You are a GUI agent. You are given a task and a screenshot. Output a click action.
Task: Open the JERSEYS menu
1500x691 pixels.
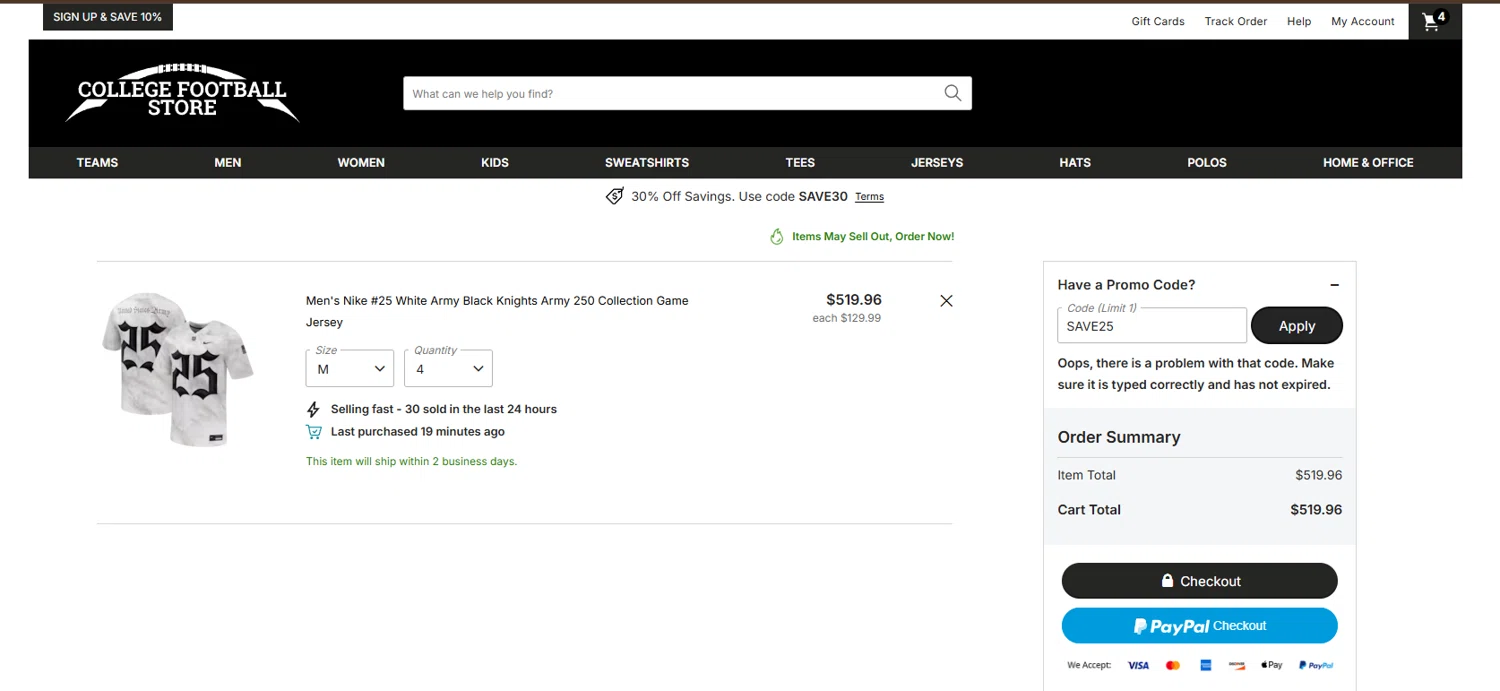click(937, 162)
